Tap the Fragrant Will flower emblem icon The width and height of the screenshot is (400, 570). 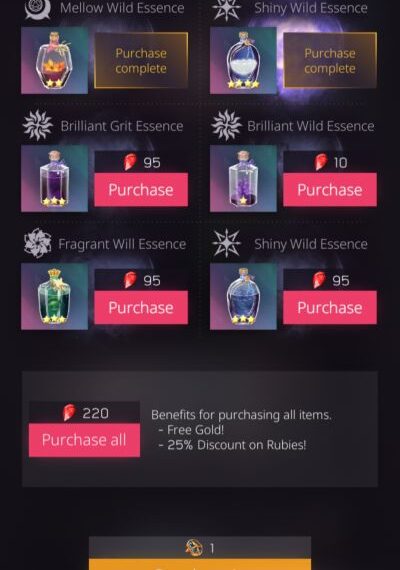[38, 243]
